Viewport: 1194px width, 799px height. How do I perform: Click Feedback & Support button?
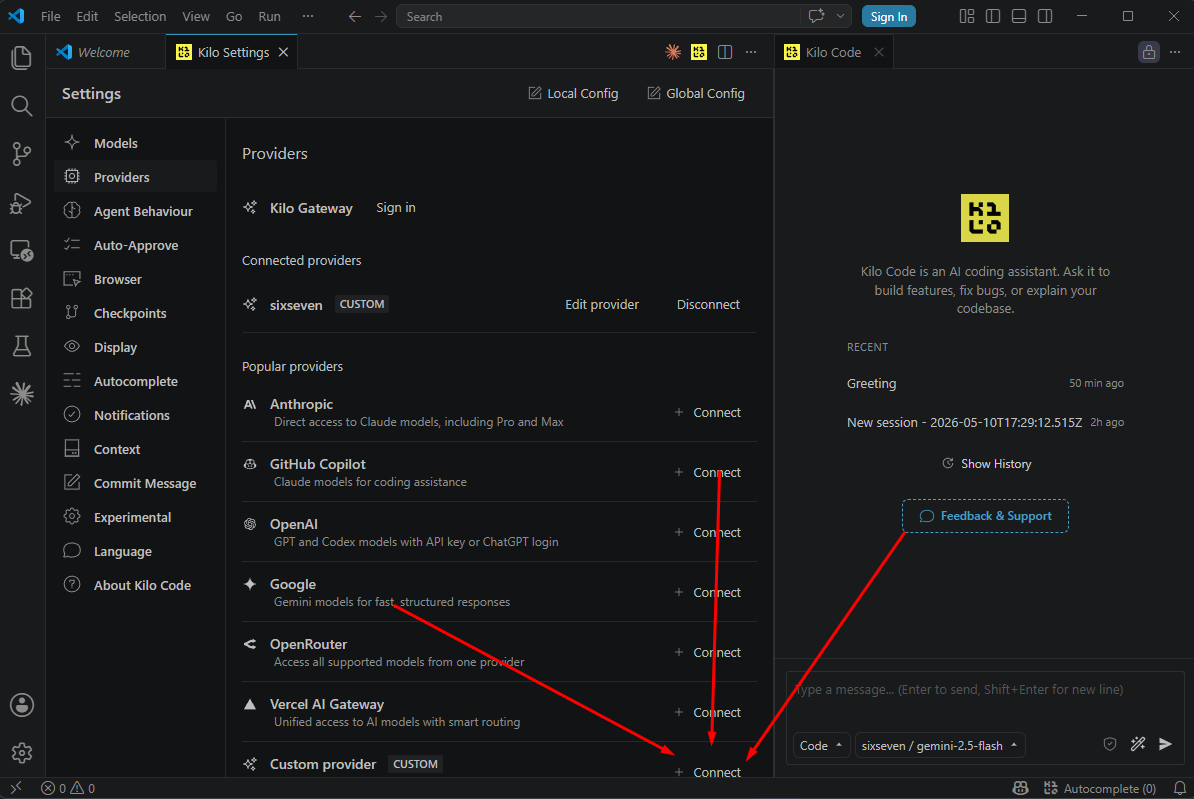(x=985, y=516)
